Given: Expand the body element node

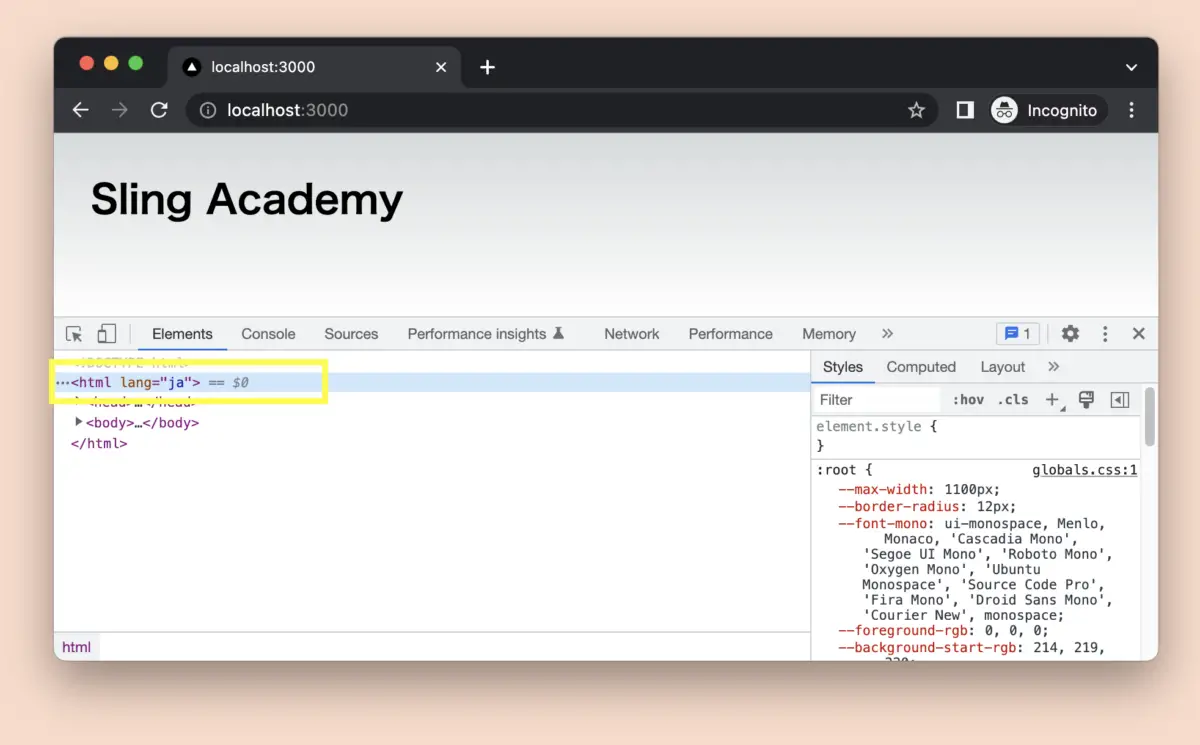Looking at the screenshot, I should coord(79,422).
